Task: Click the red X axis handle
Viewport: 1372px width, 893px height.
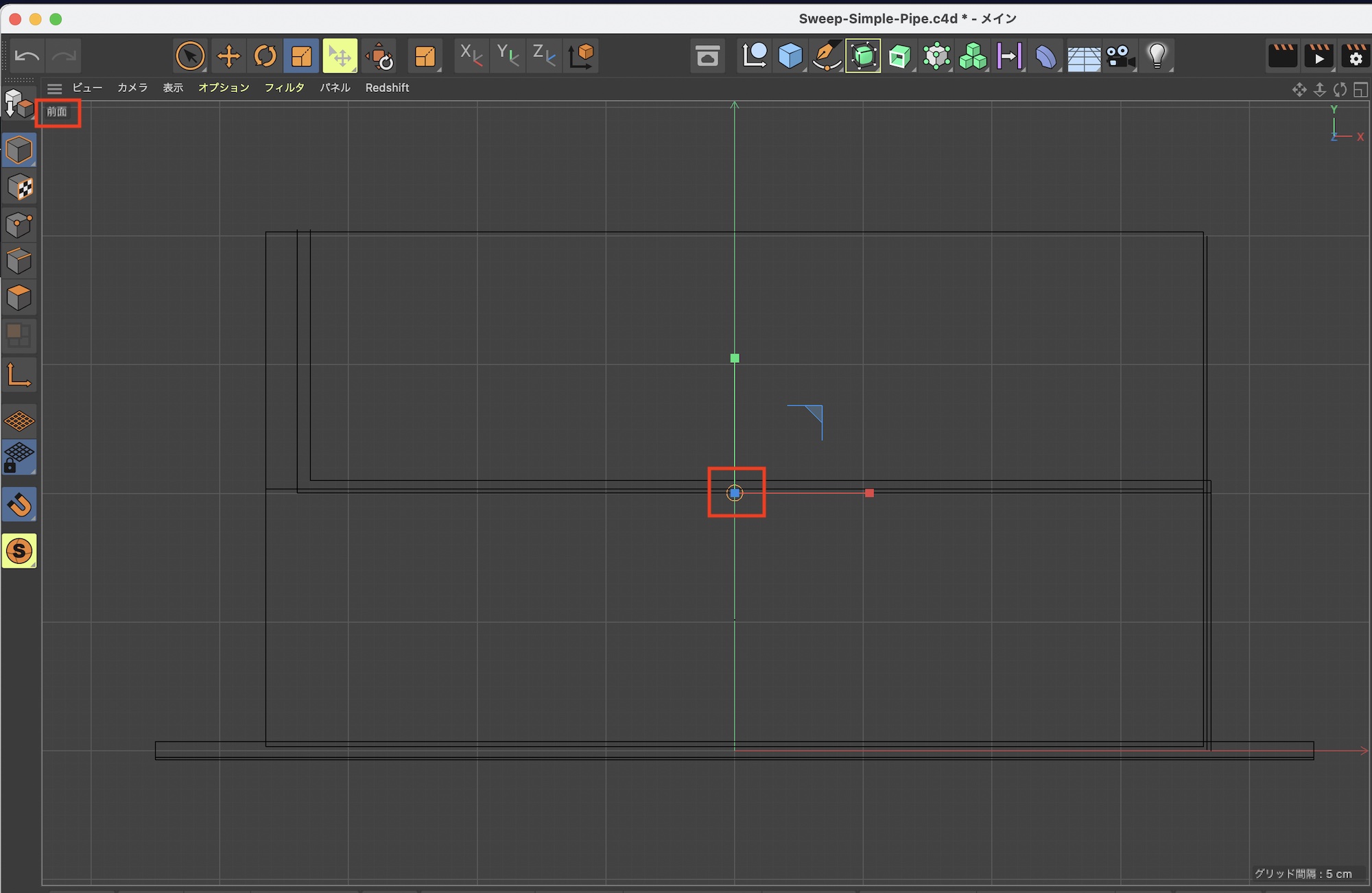Action: [869, 493]
